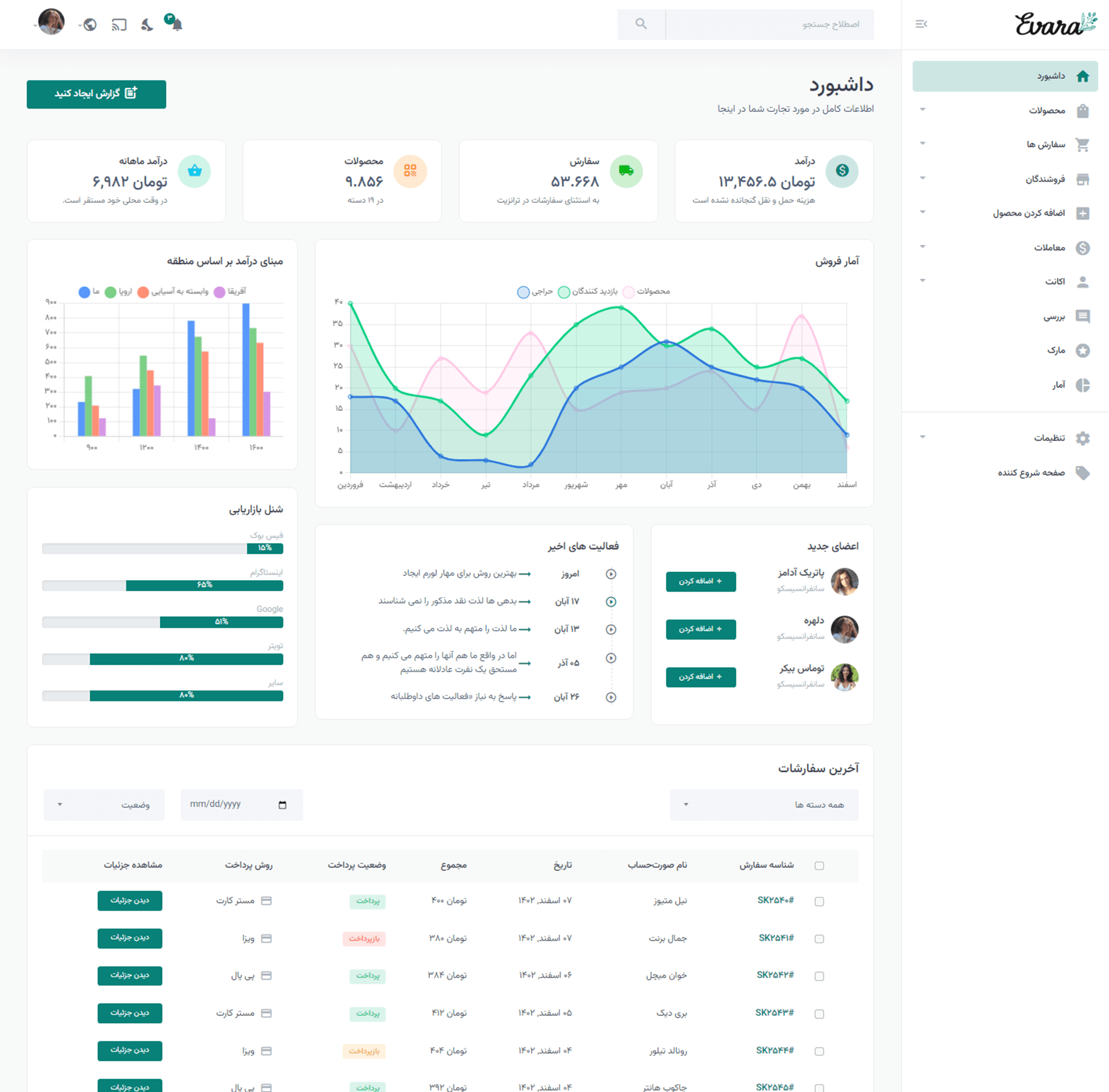Screen dimensions: 1109x1092
Task: Click the products QR icon
Action: [410, 171]
